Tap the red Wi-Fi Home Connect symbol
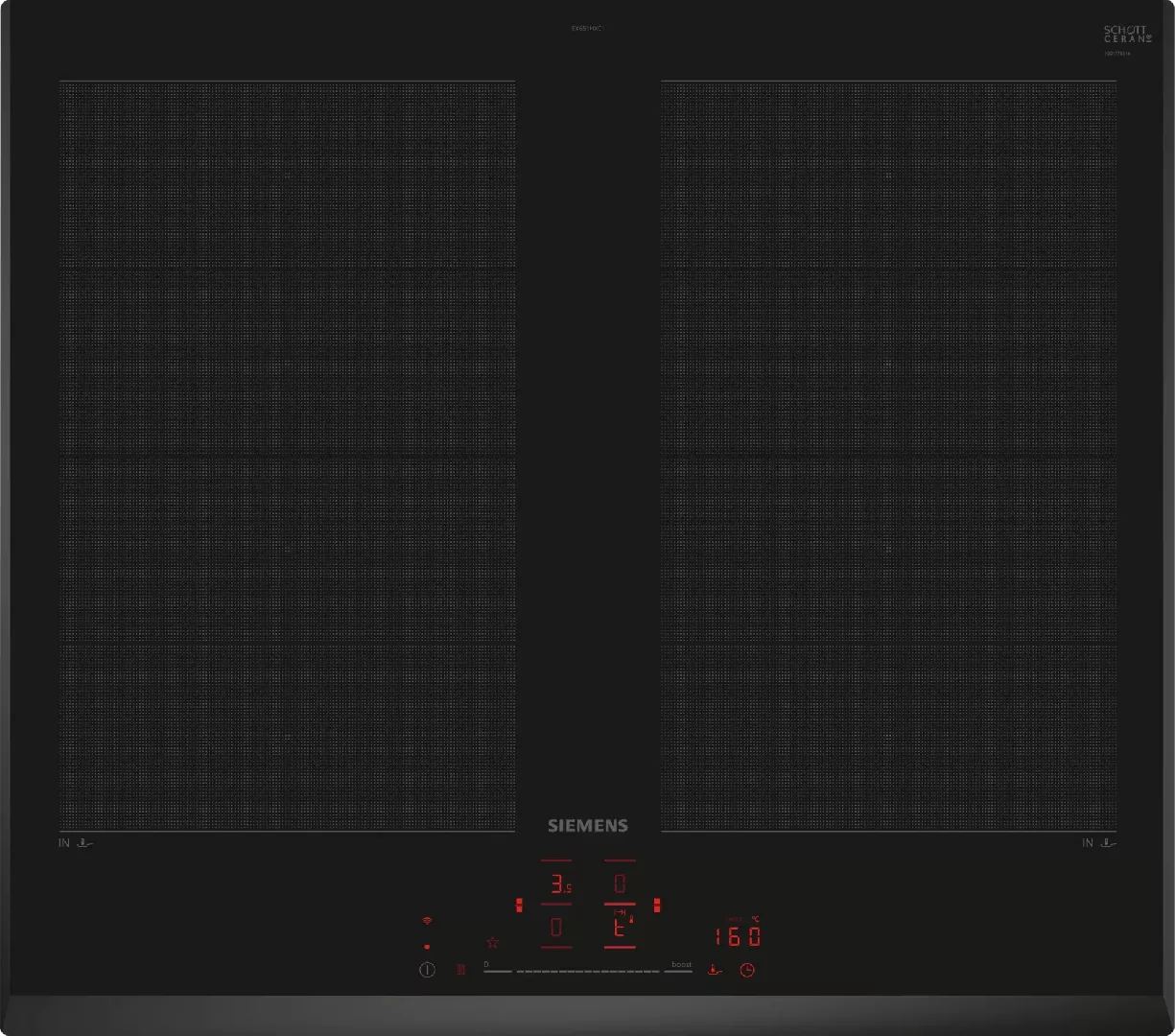 tap(427, 921)
